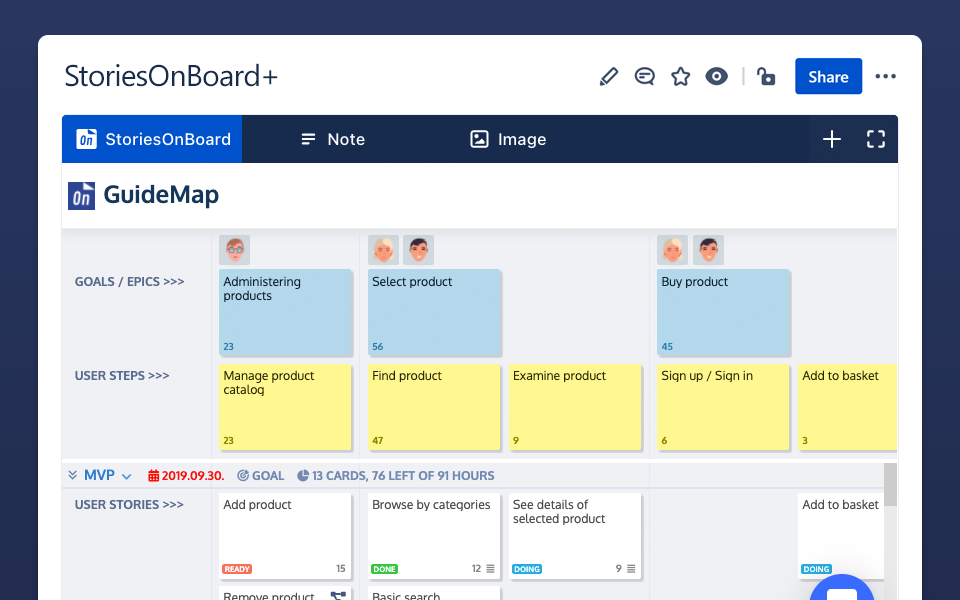Image resolution: width=960 pixels, height=600 pixels.
Task: Click the USER STEPS >>> label
Action: tap(122, 375)
